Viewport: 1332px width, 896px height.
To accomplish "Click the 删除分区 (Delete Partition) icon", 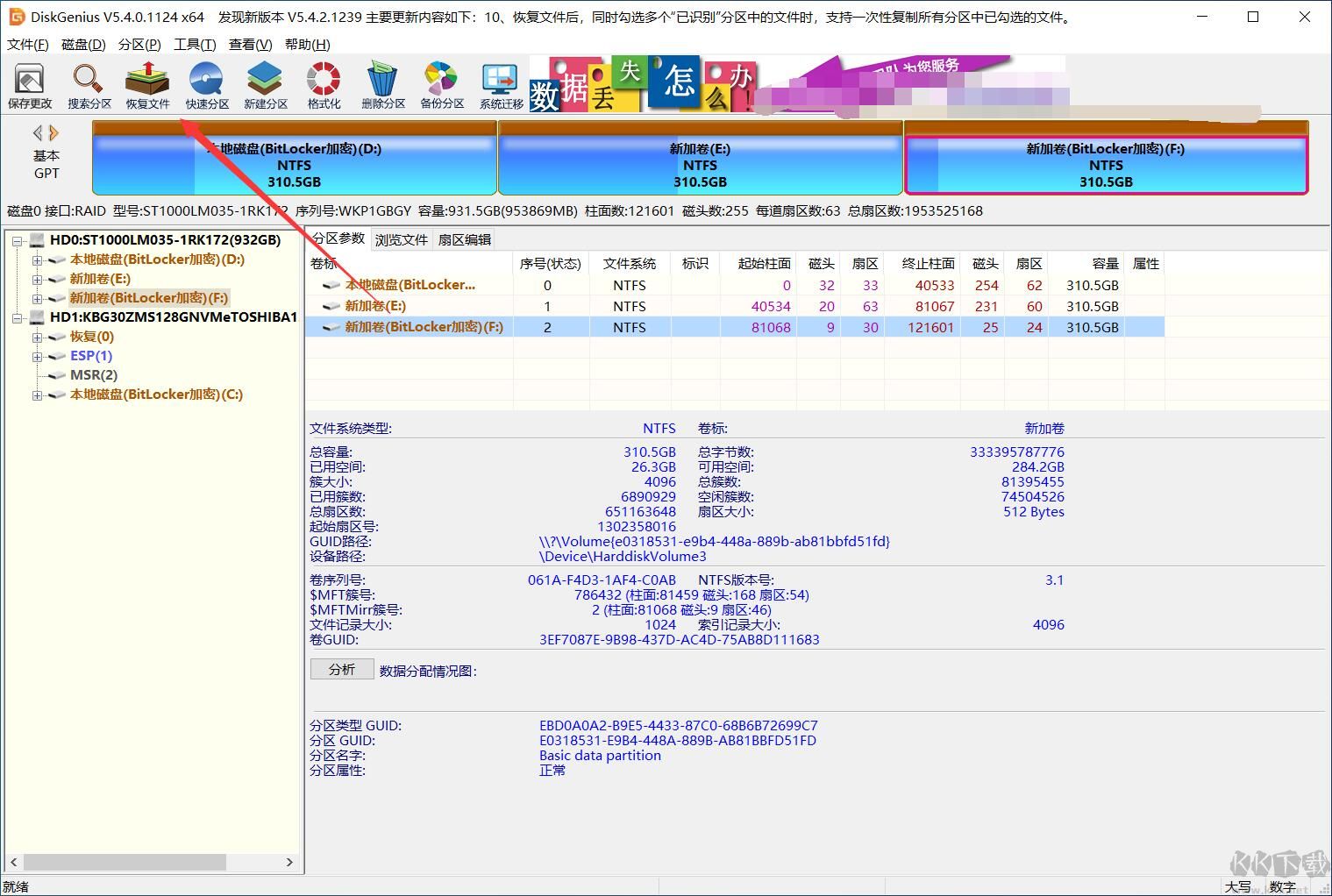I will [x=381, y=83].
